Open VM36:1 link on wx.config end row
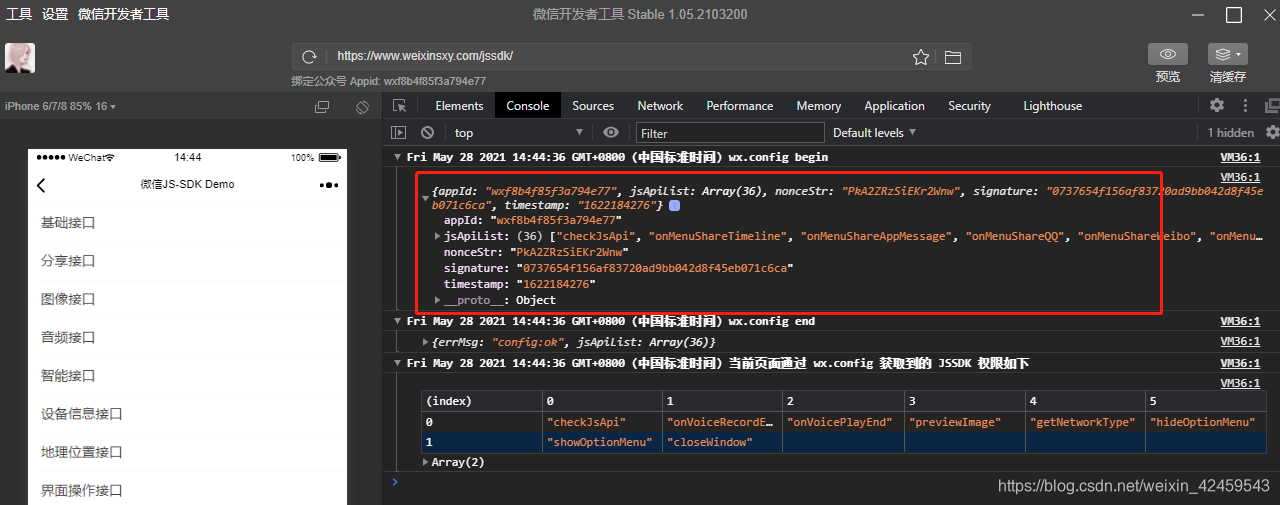This screenshot has width=1280, height=505. pos(1240,322)
